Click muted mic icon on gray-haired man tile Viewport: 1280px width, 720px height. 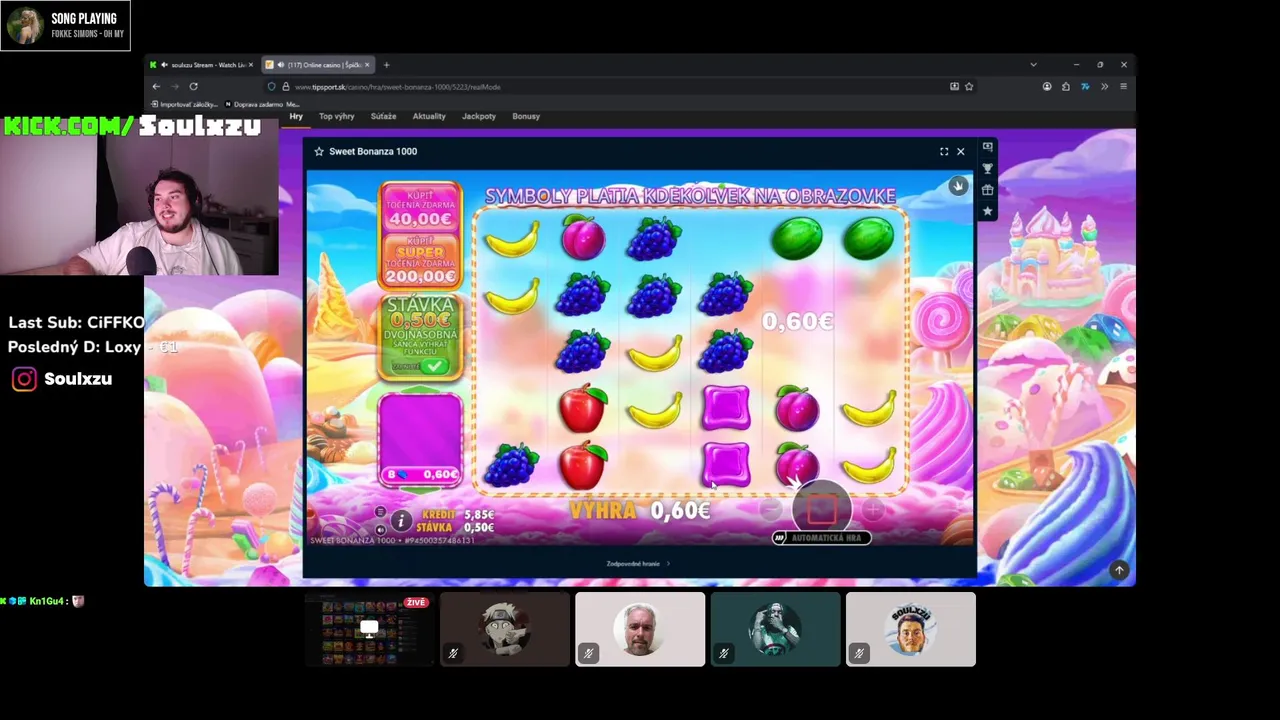[588, 653]
